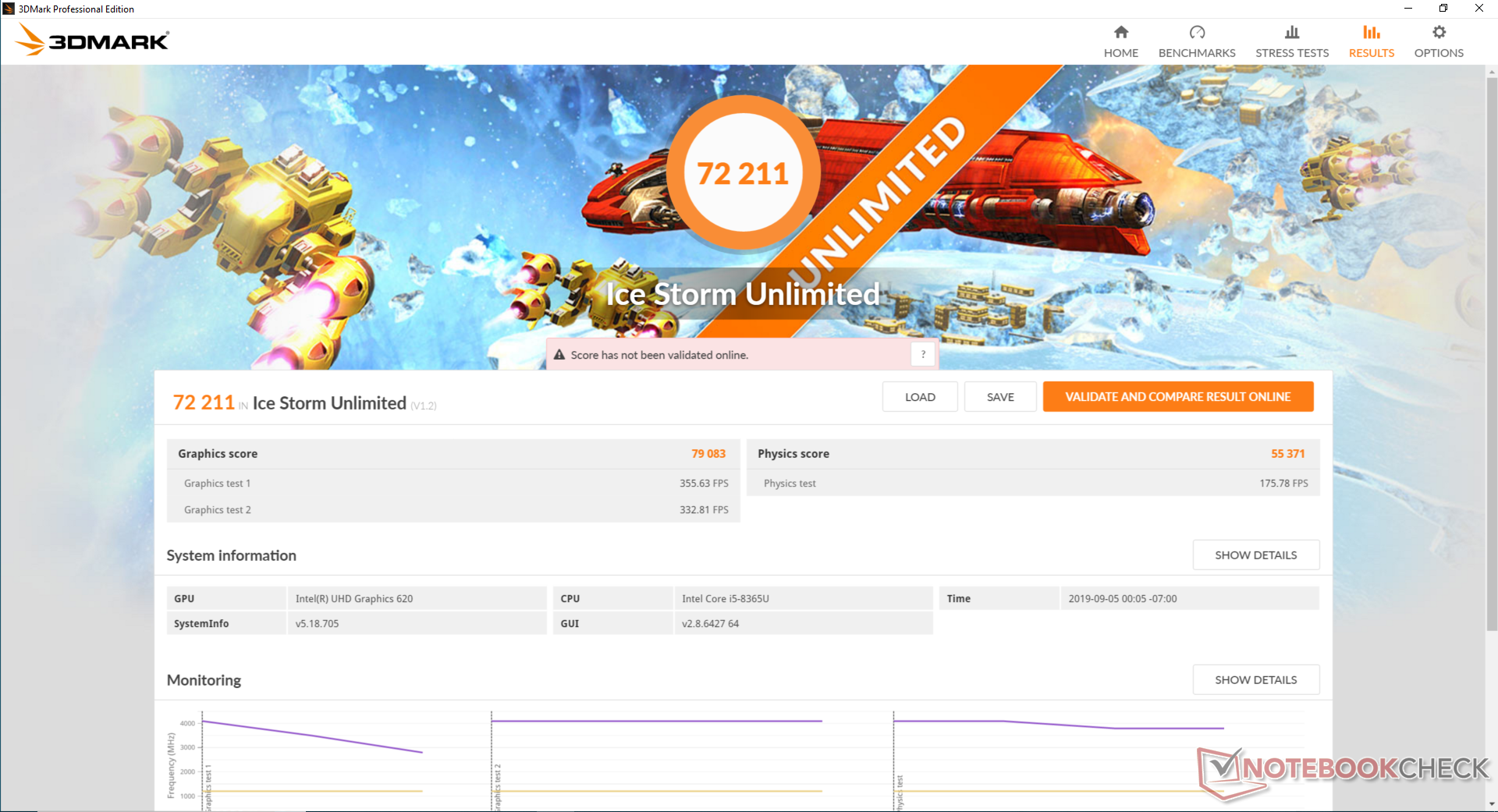Click the GUI label cell

coord(612,623)
